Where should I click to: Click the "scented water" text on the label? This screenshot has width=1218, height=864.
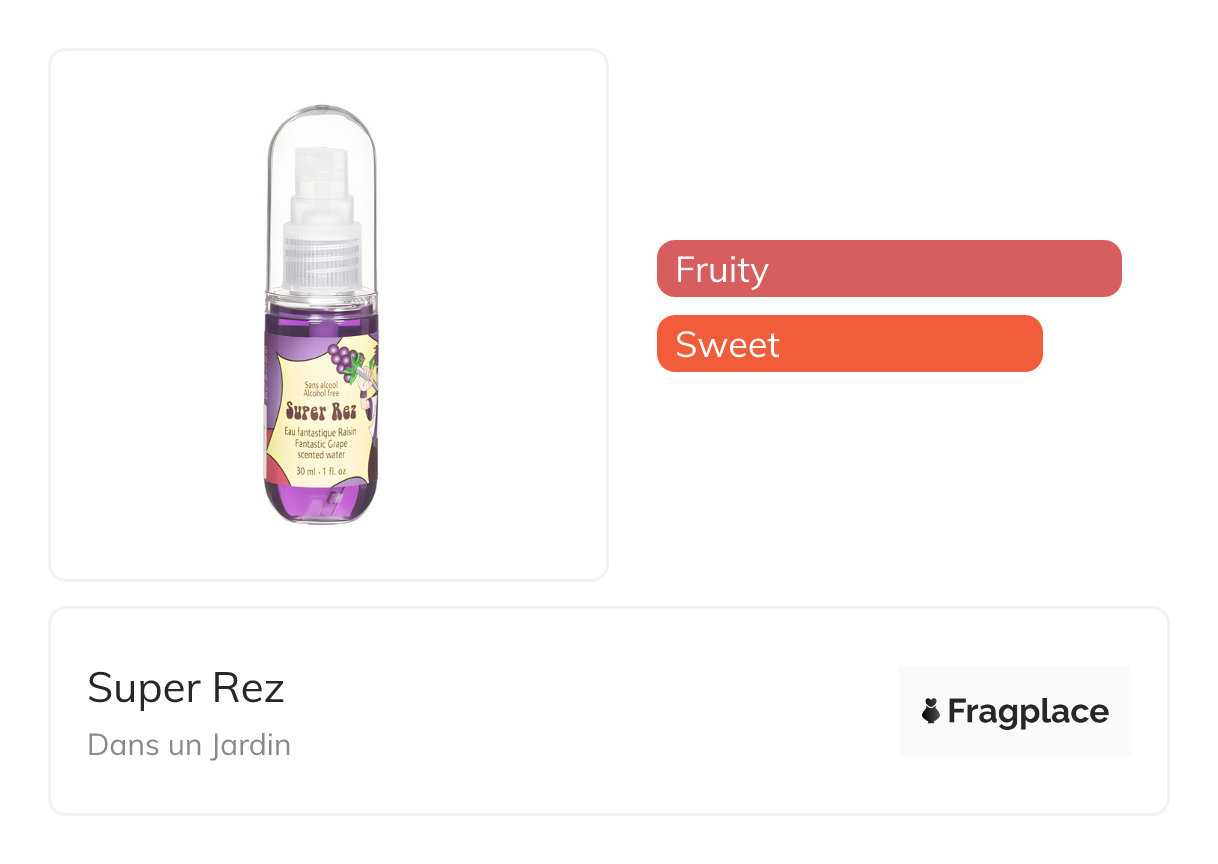[320, 454]
